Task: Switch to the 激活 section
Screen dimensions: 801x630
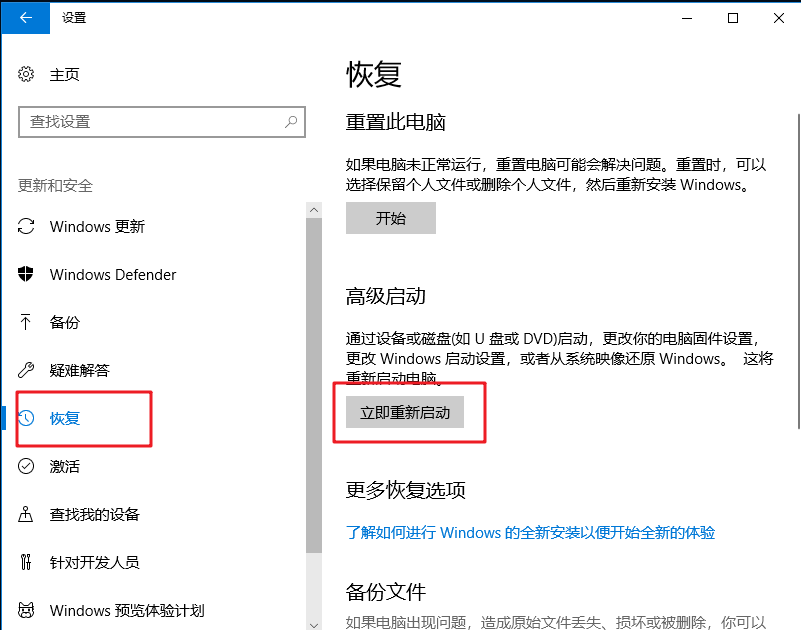Action: point(65,466)
